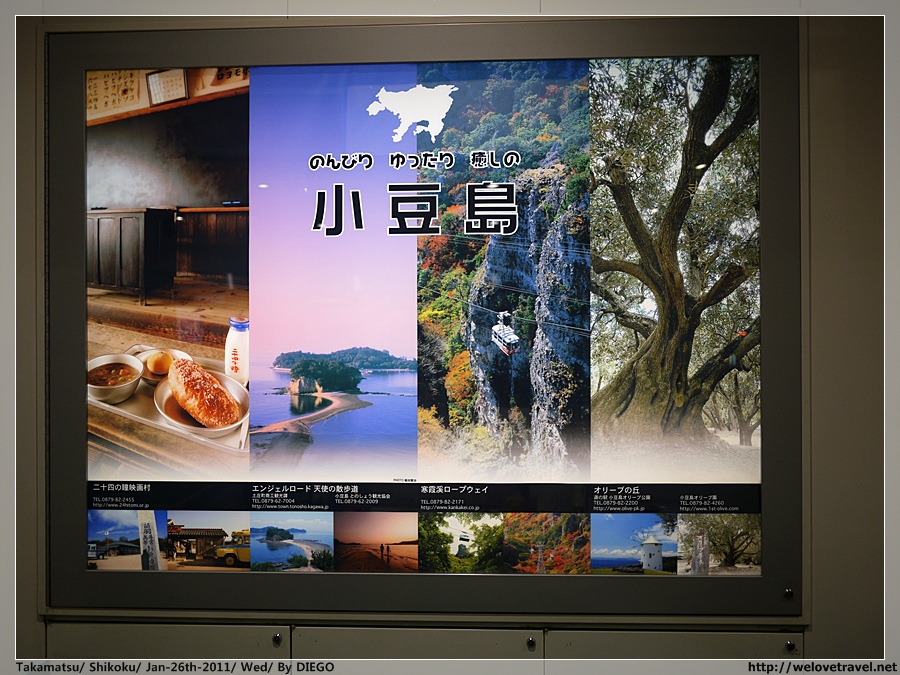Click the phone number TEL.0879-82-4260
900x675 pixels.
click(x=701, y=503)
